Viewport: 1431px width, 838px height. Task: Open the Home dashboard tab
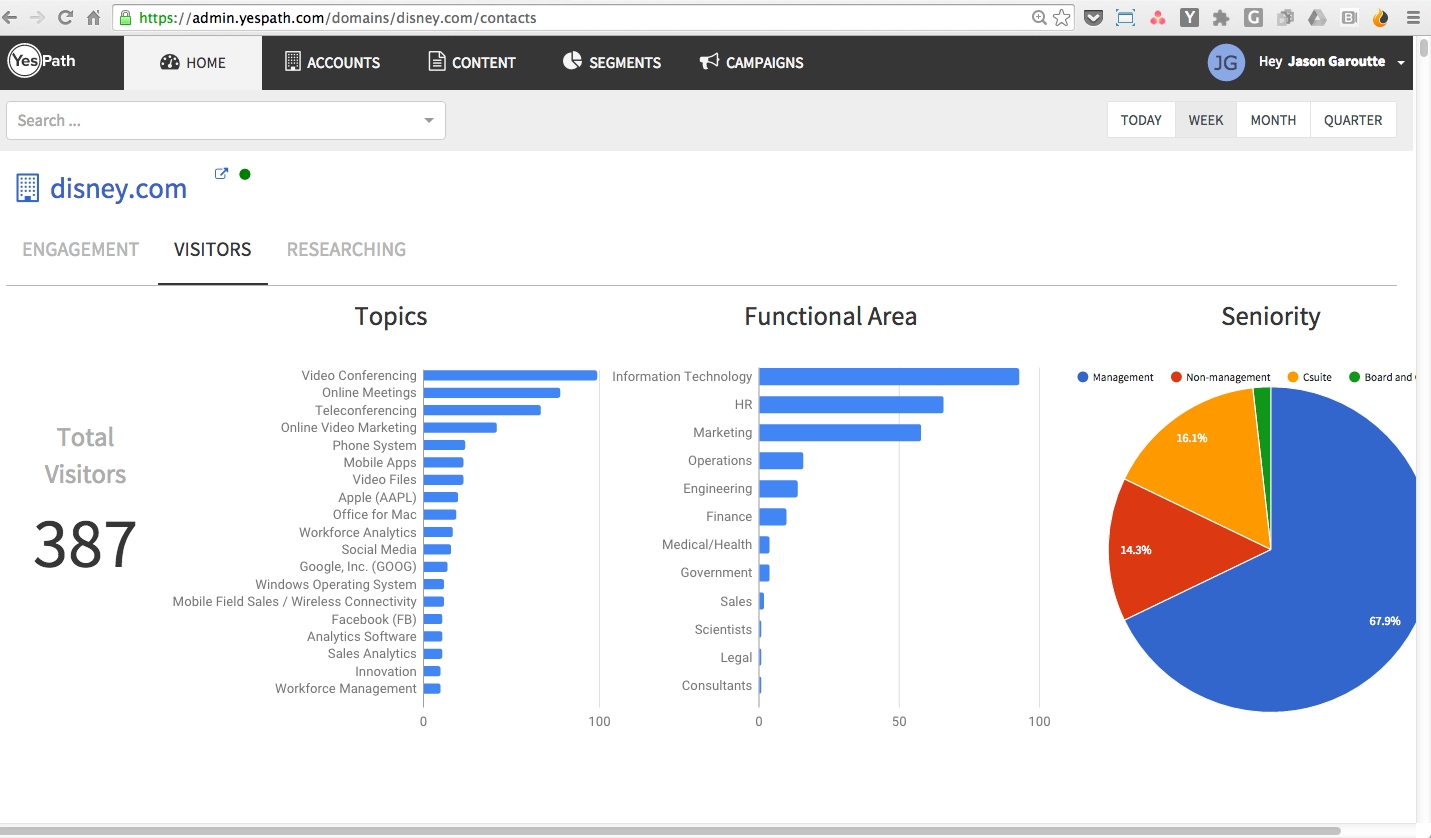(x=193, y=62)
